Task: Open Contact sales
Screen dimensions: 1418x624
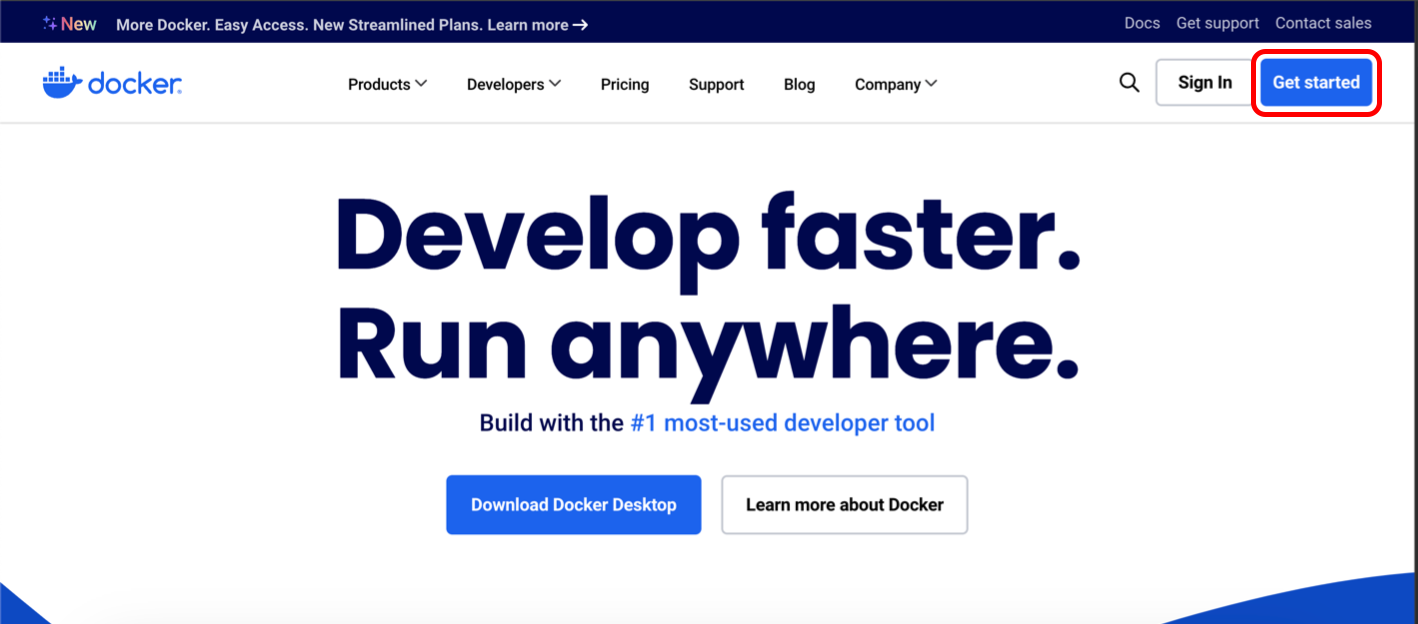Action: (x=1323, y=22)
